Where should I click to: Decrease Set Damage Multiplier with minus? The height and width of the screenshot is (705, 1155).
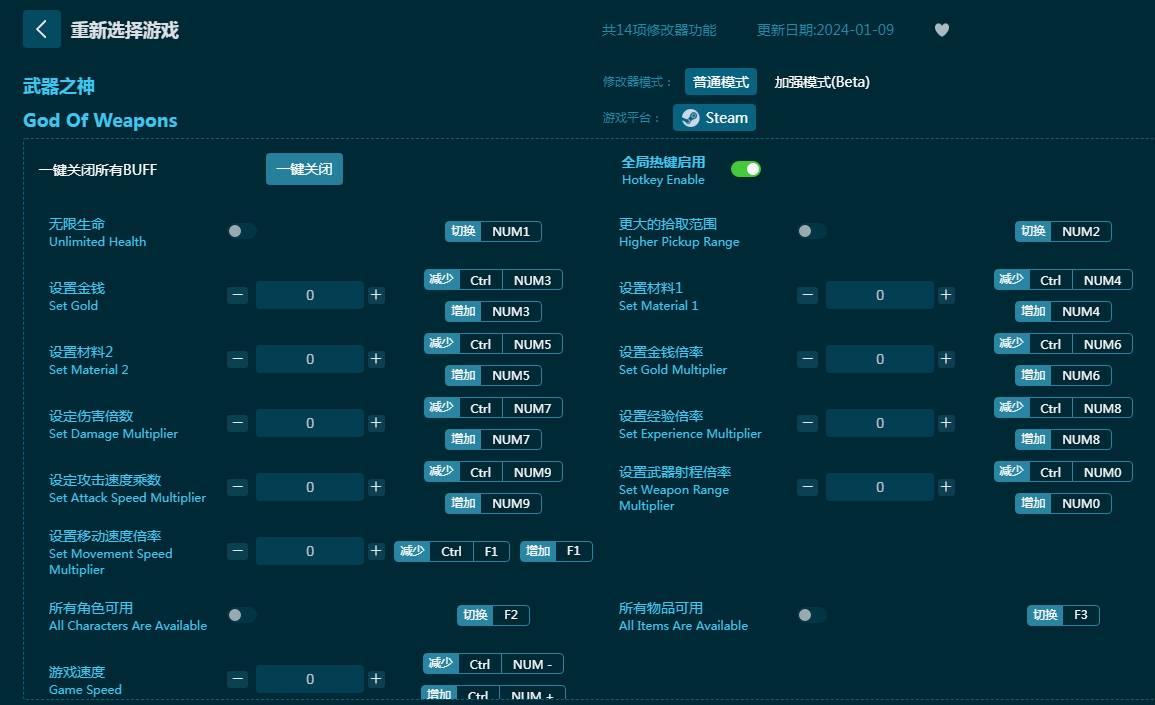point(237,424)
